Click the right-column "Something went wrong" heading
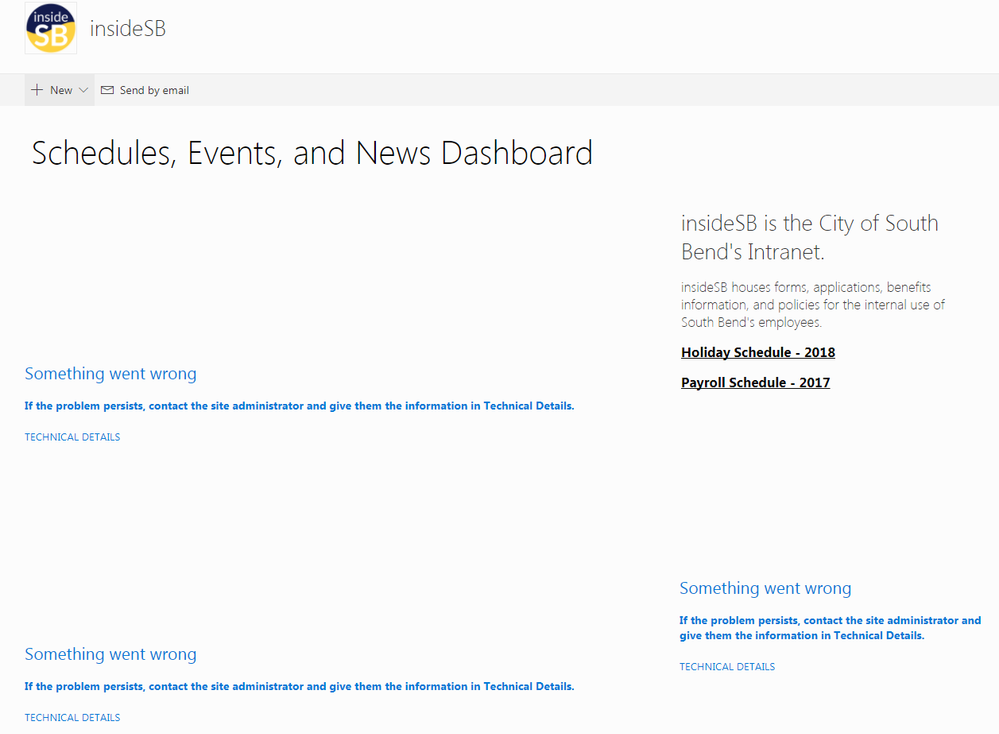 tap(765, 588)
